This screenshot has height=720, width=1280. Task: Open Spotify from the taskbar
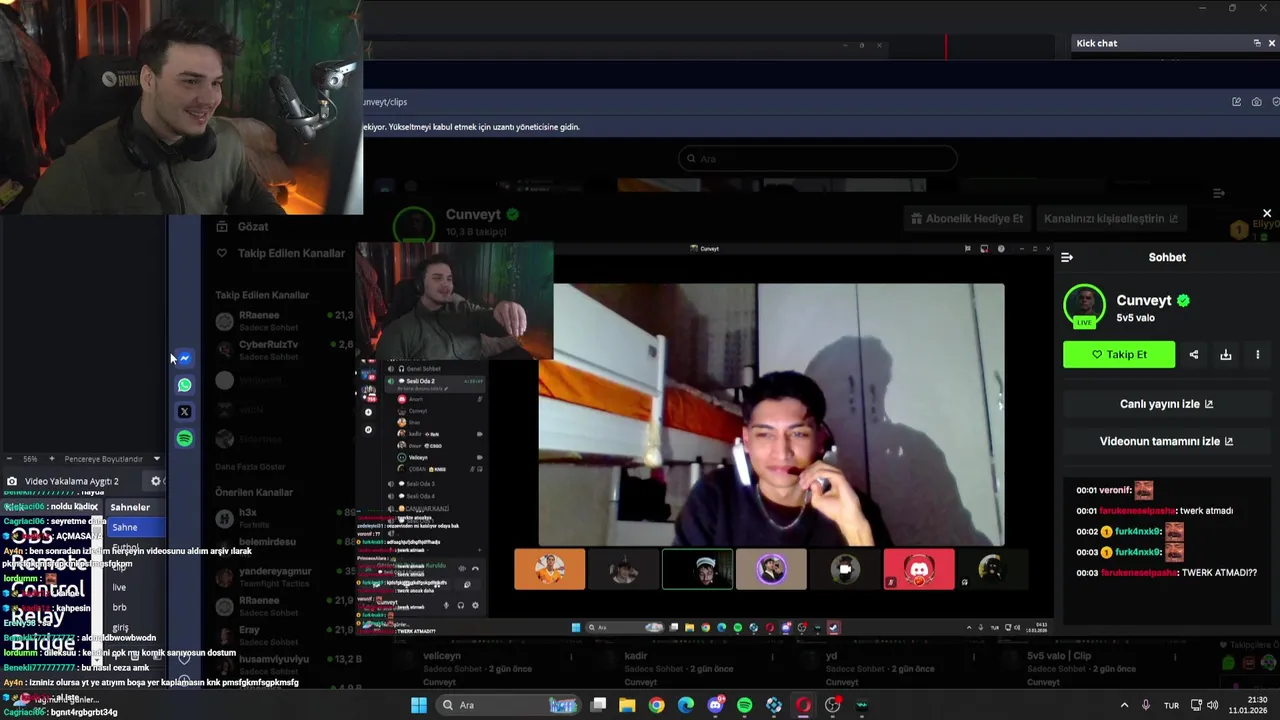[744, 705]
